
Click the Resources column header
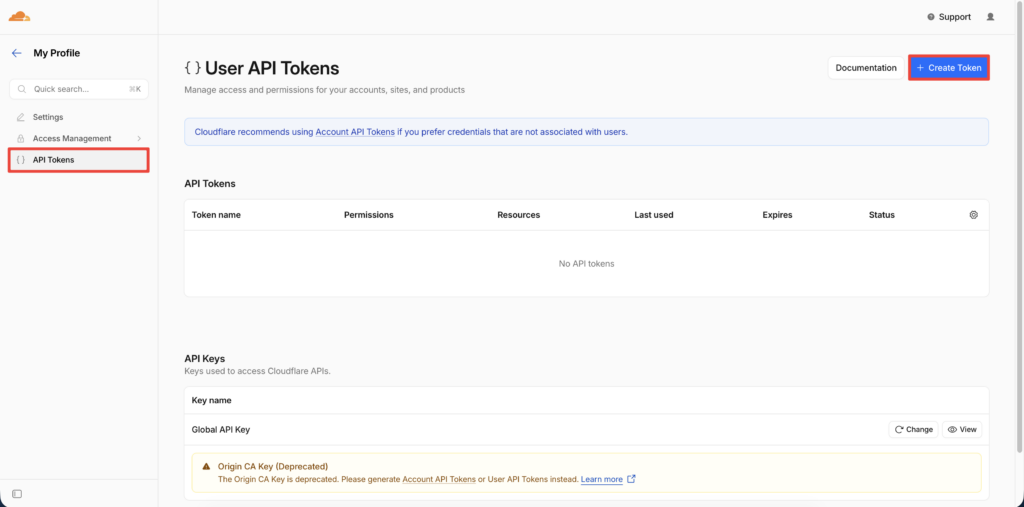[x=519, y=215]
